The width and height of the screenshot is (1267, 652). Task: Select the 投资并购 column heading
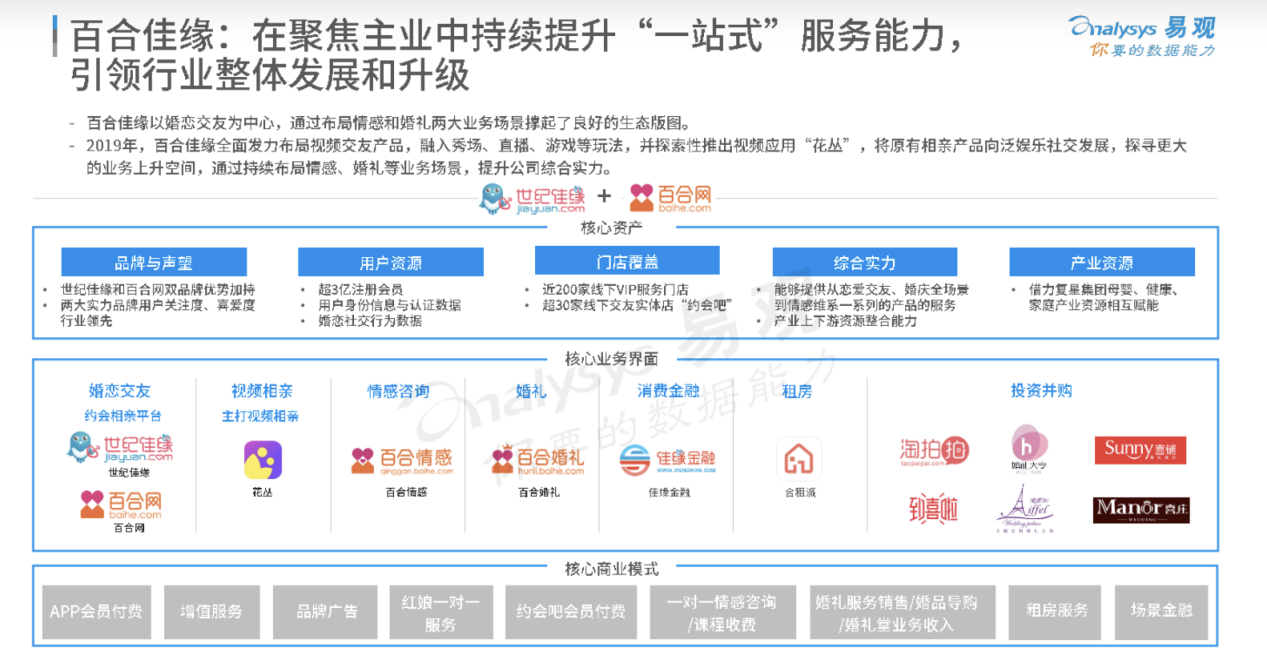[1041, 391]
